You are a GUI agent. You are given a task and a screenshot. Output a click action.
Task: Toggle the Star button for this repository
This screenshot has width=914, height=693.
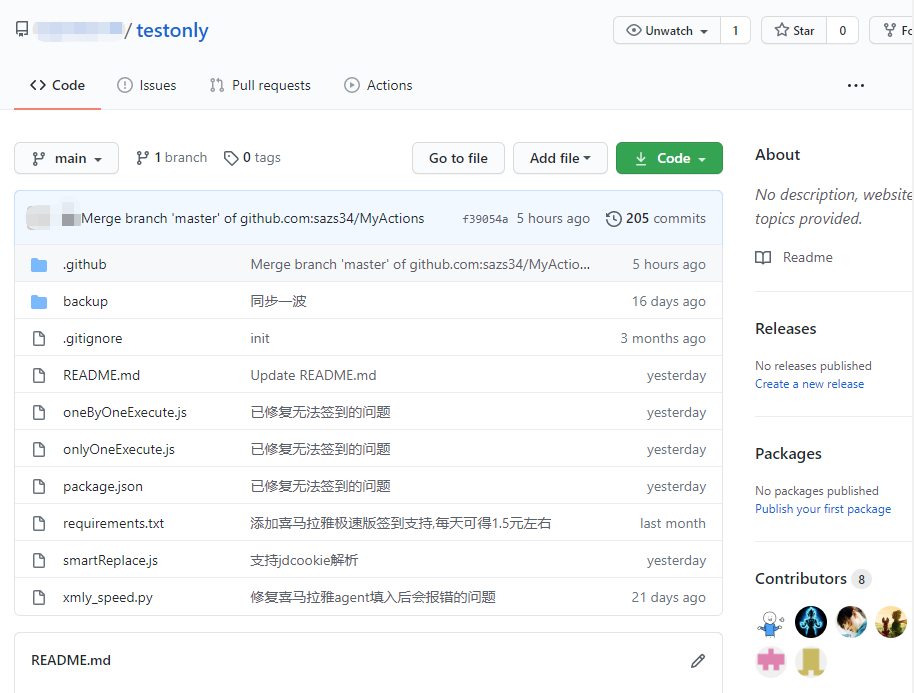click(795, 31)
